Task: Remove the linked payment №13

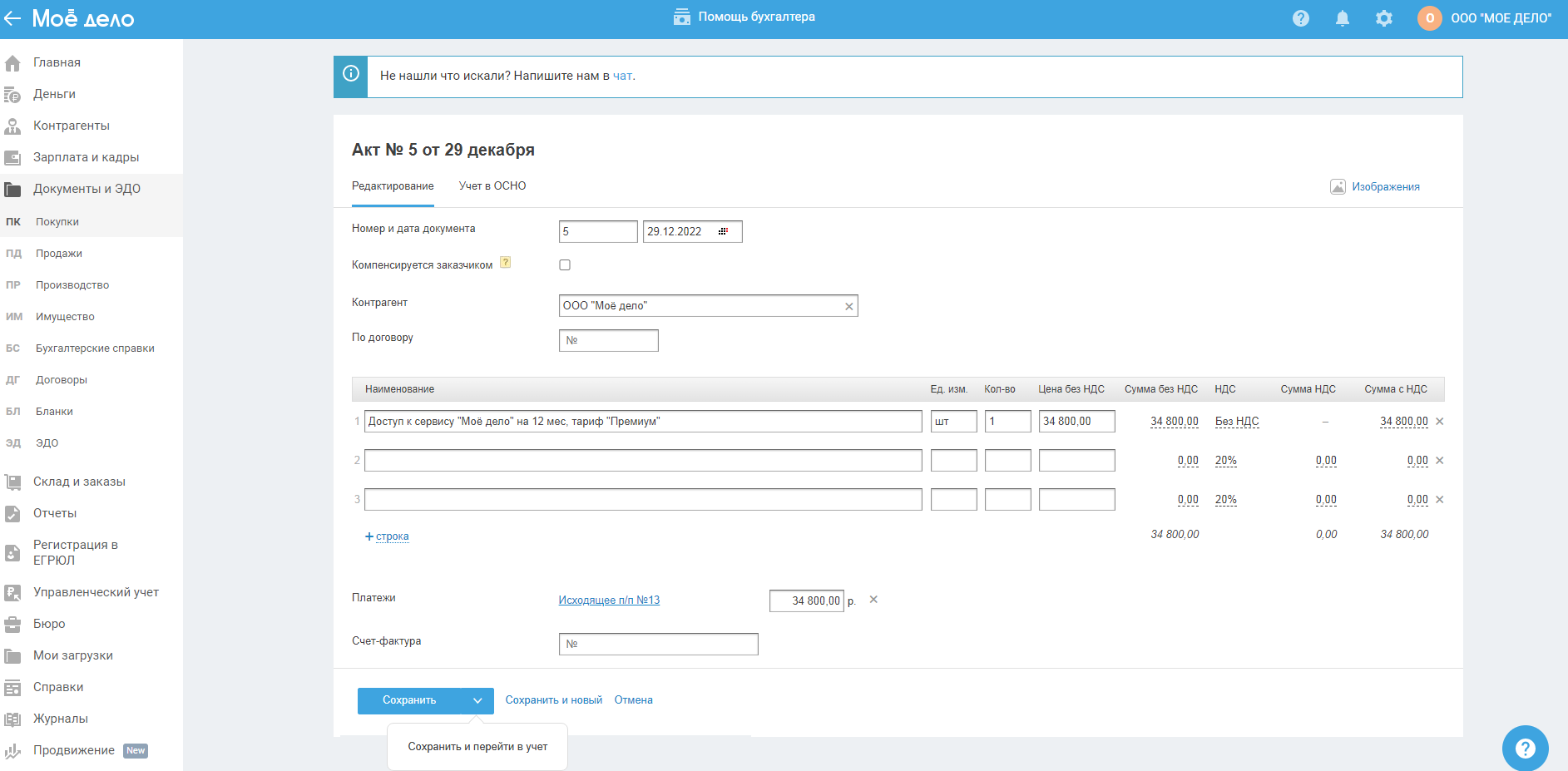Action: 873,600
